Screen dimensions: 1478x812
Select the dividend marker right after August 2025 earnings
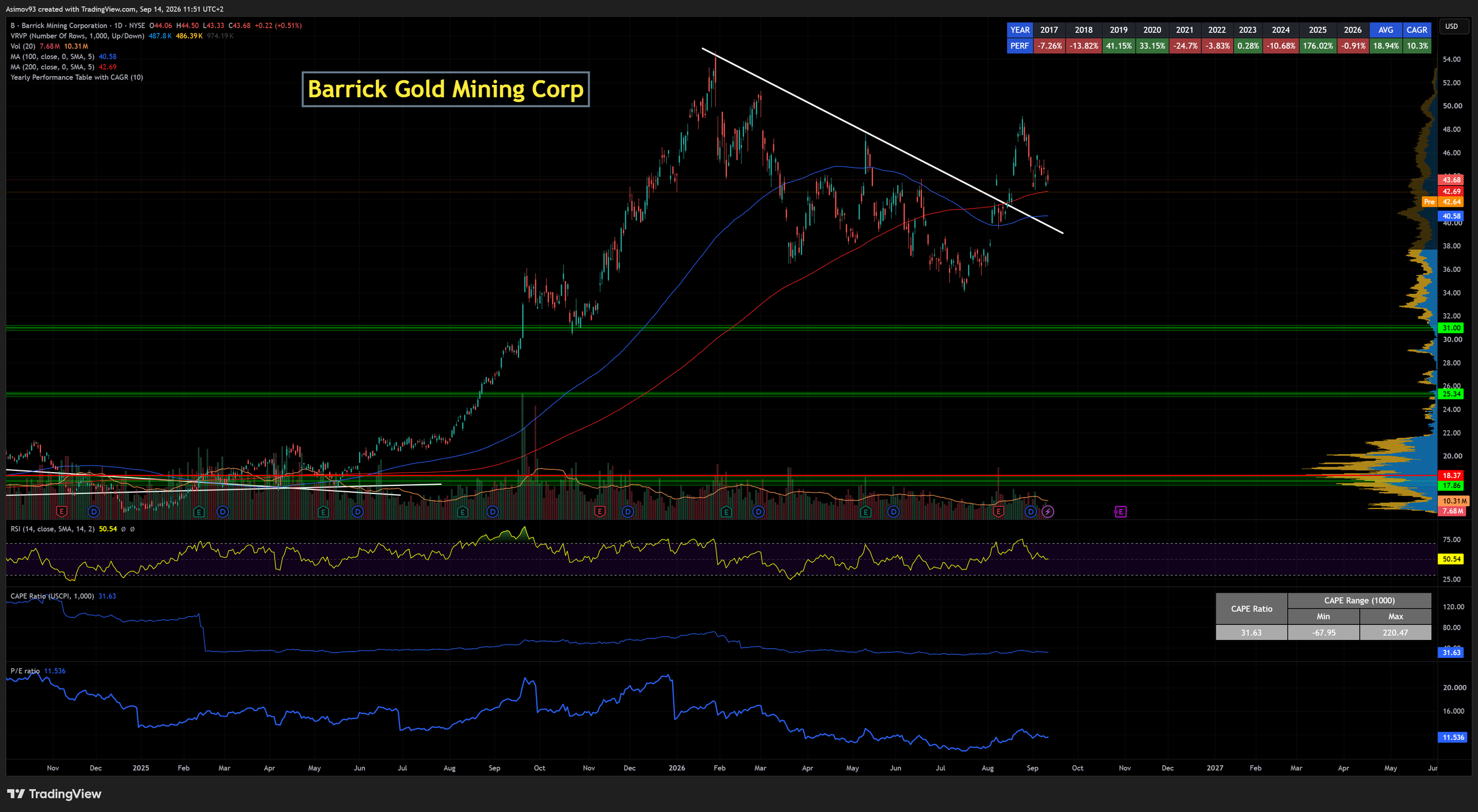492,511
